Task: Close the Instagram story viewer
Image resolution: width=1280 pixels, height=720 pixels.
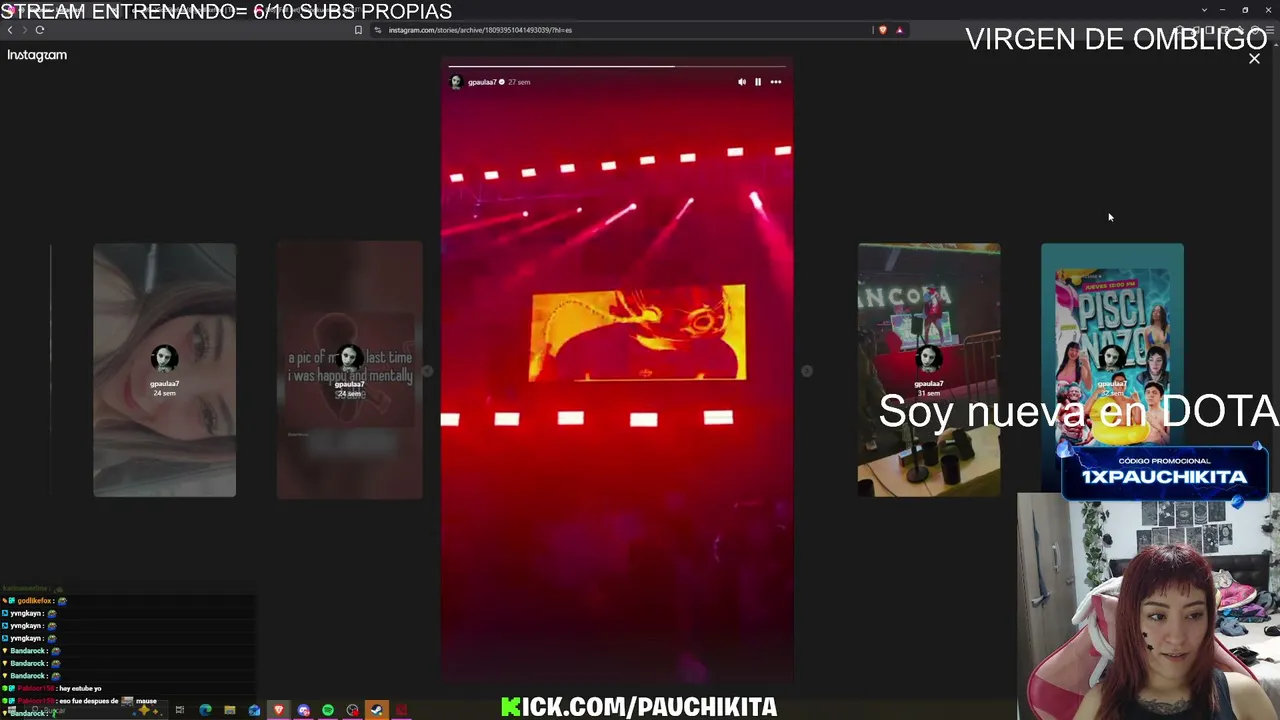Action: (1254, 59)
